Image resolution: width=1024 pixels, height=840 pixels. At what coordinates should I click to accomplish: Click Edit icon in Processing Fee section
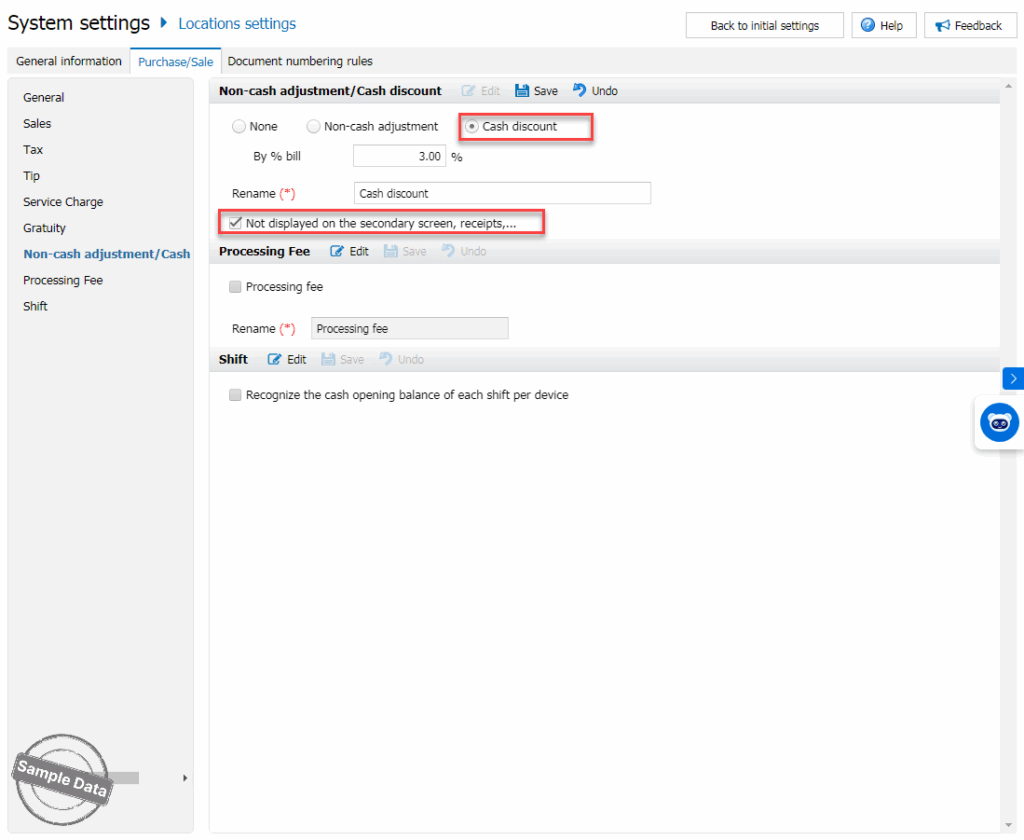click(338, 252)
